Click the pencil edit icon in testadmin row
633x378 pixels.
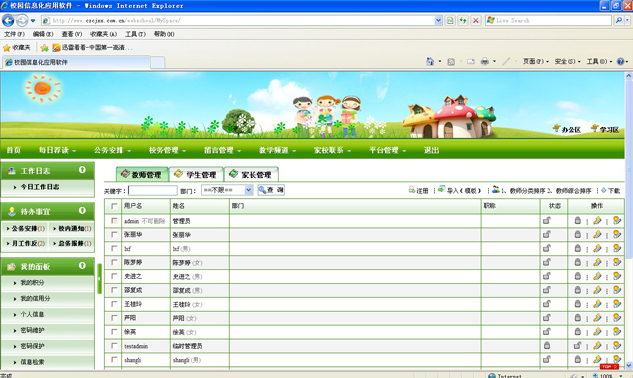597,346
